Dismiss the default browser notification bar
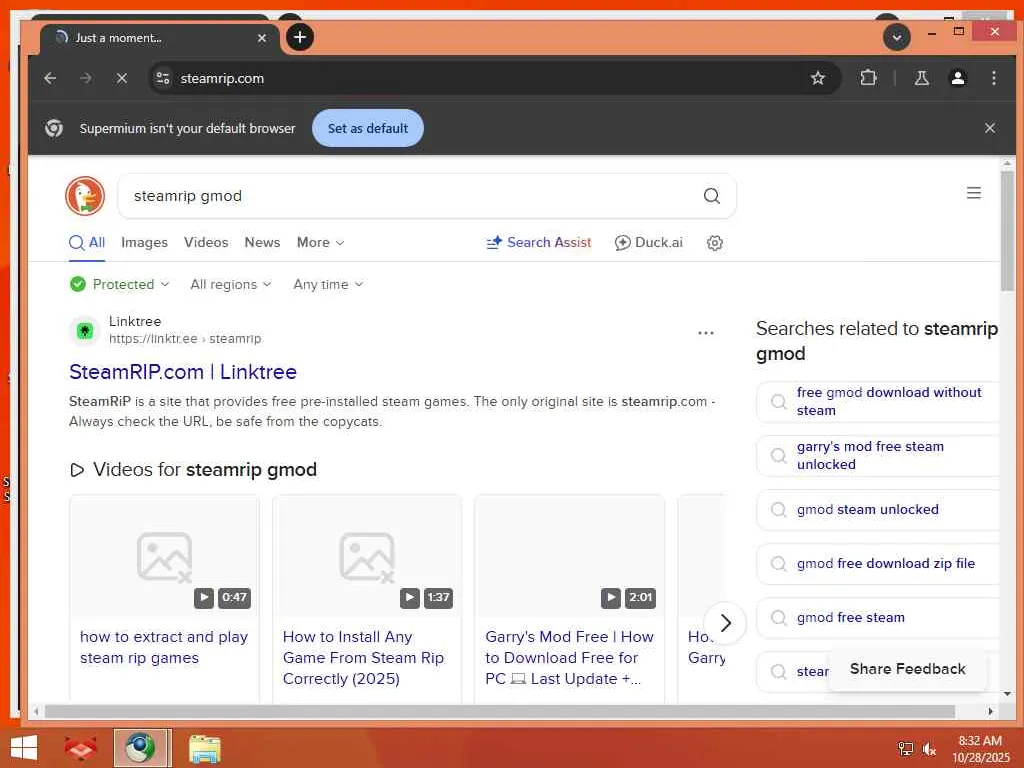 989,128
